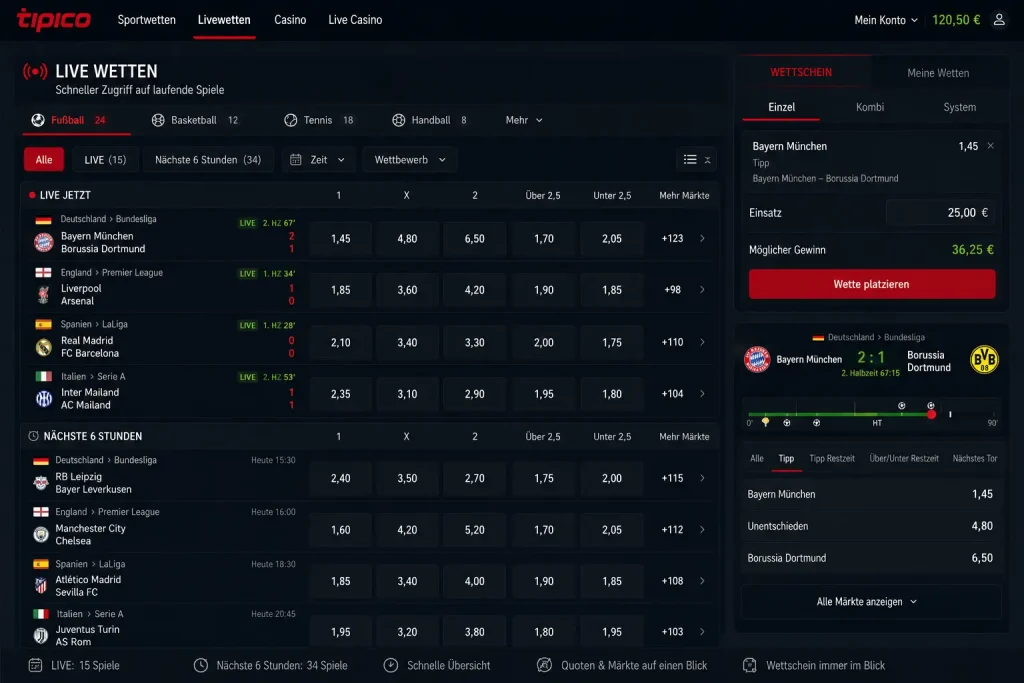The width and height of the screenshot is (1024, 683).
Task: Toggle the list view layout icon
Action: [690, 159]
